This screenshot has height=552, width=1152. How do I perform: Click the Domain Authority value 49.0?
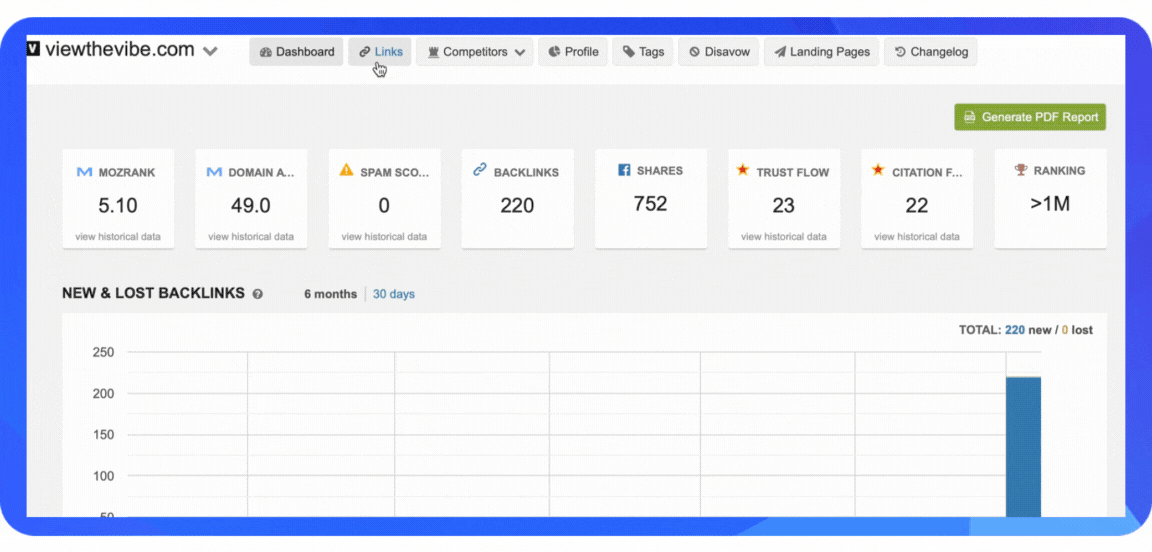pos(251,206)
